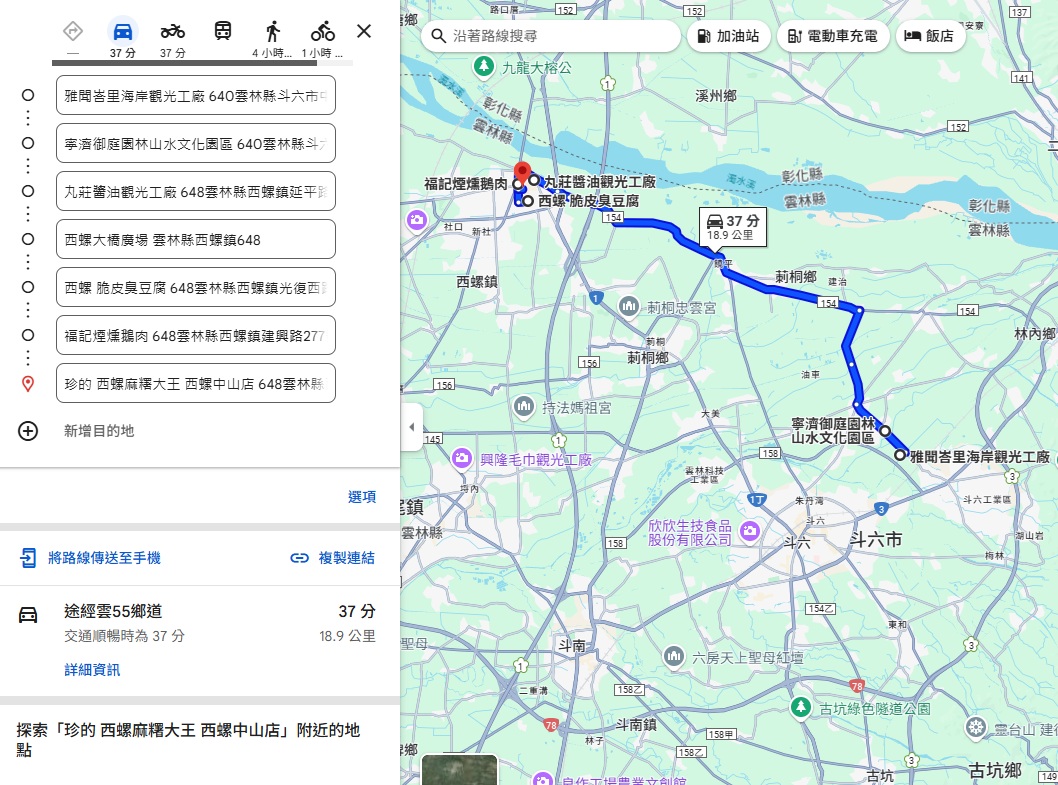Click the red pin icon in destination row
This screenshot has width=1058, height=785.
pyautogui.click(x=28, y=383)
